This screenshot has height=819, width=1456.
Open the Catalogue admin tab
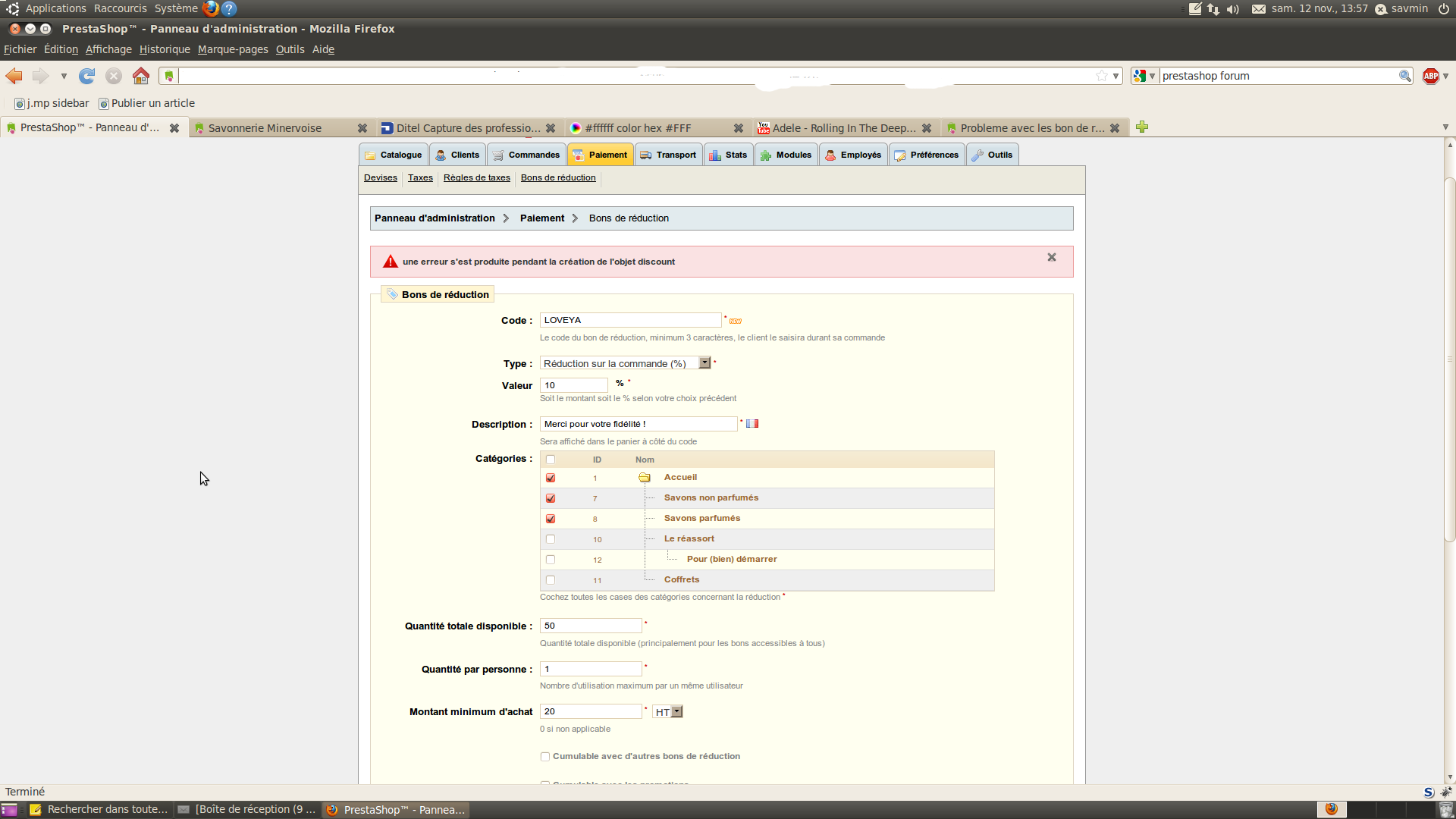point(394,155)
